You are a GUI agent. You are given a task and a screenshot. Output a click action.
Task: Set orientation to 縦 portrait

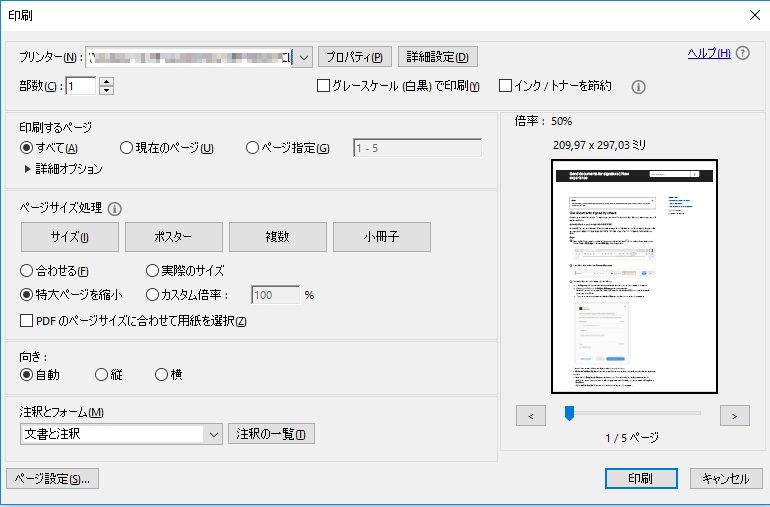(x=101, y=375)
